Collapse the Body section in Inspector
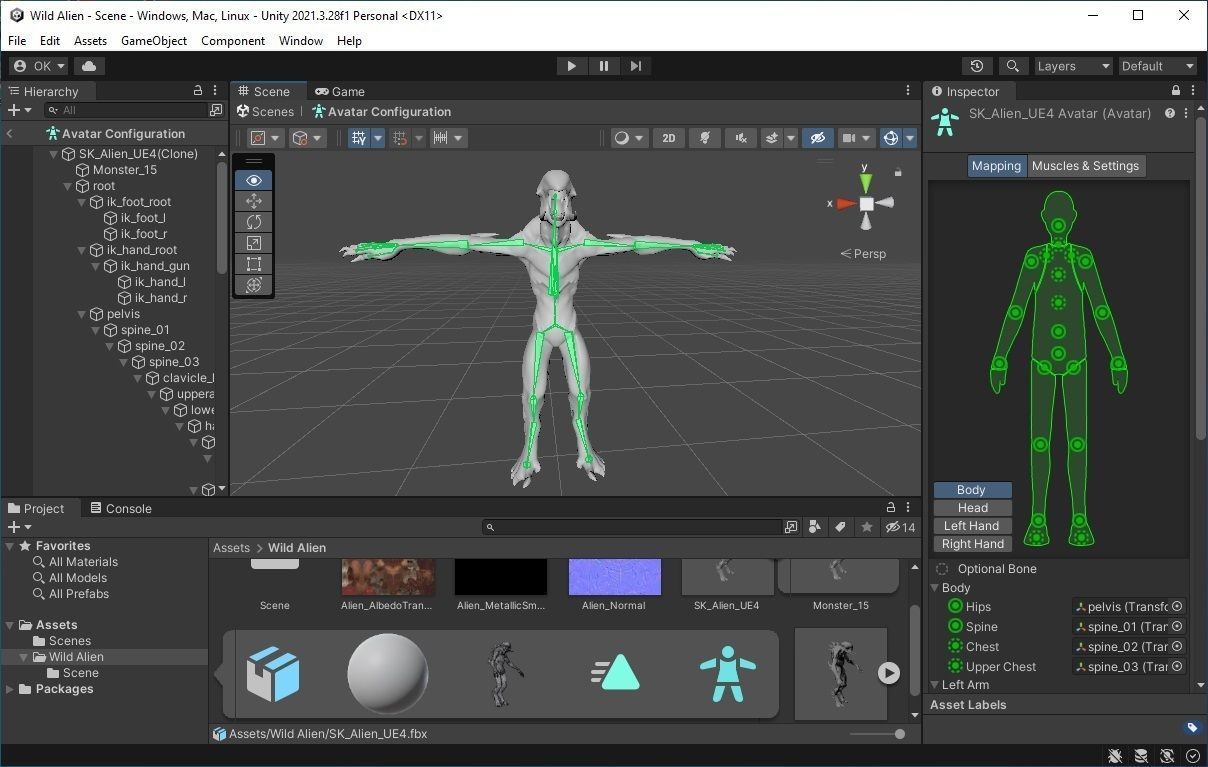Image resolution: width=1208 pixels, height=767 pixels. click(x=936, y=588)
